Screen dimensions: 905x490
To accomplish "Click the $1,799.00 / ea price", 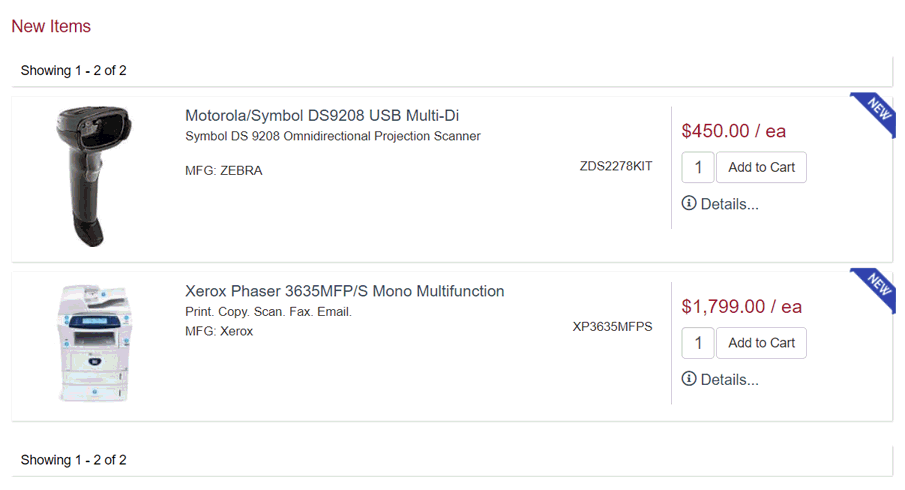I will click(x=741, y=307).
